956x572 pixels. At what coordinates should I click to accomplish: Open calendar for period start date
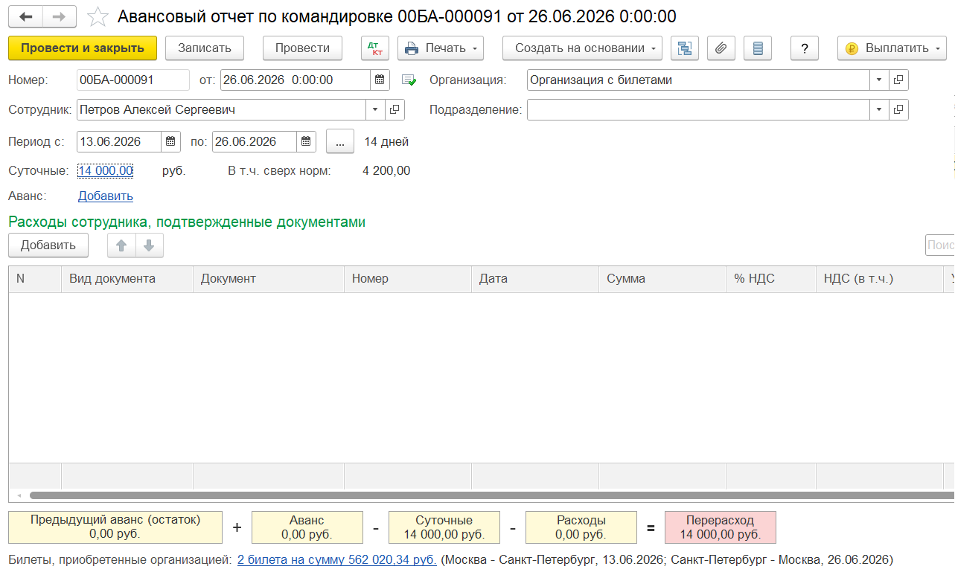(x=171, y=141)
